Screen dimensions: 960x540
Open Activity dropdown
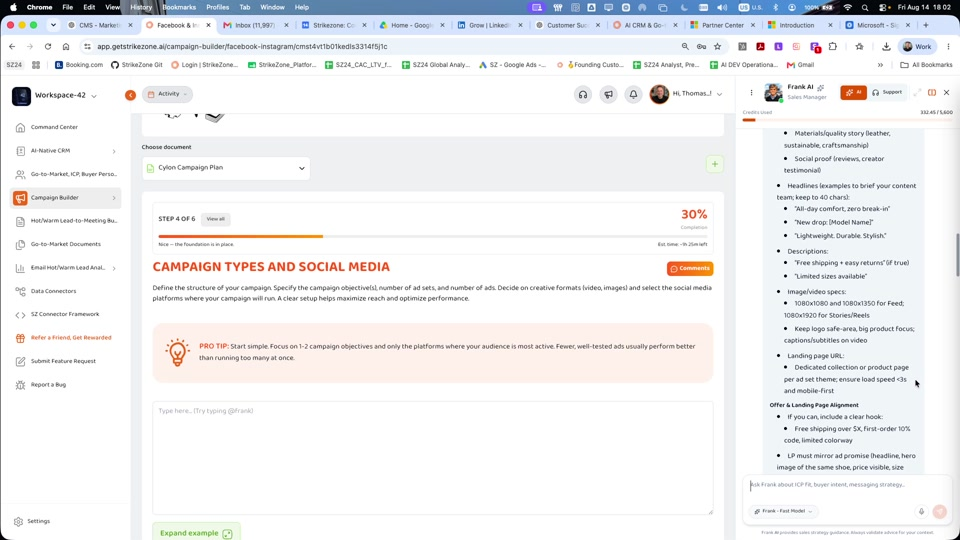click(167, 94)
